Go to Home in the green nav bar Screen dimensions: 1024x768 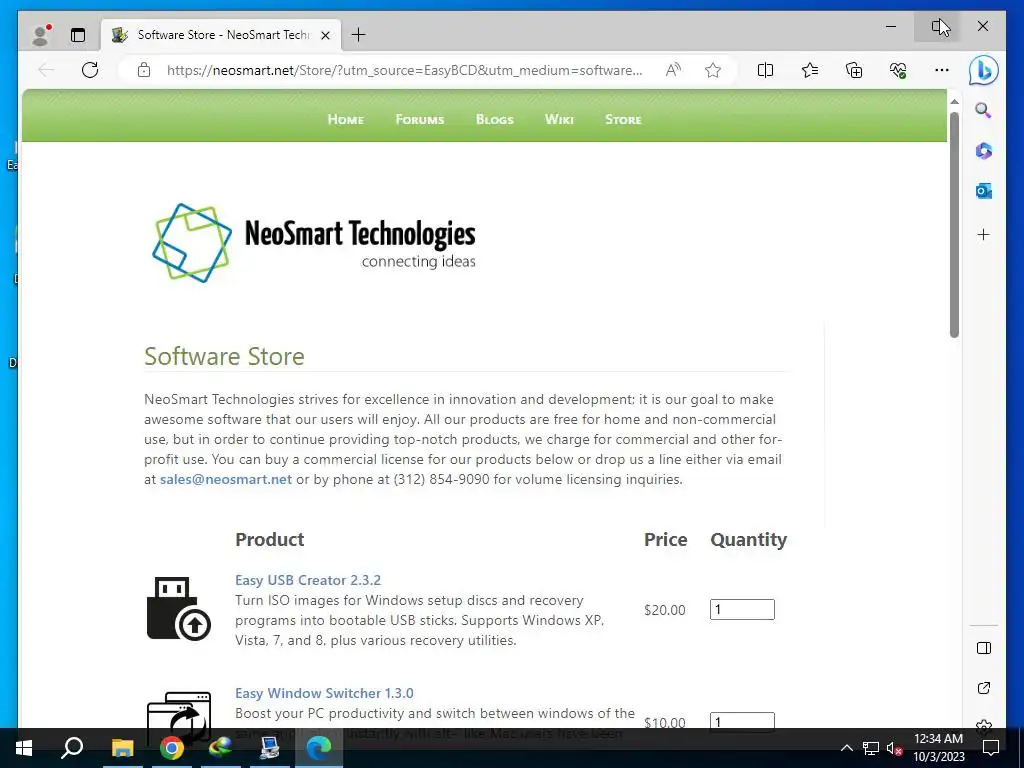pyautogui.click(x=345, y=120)
